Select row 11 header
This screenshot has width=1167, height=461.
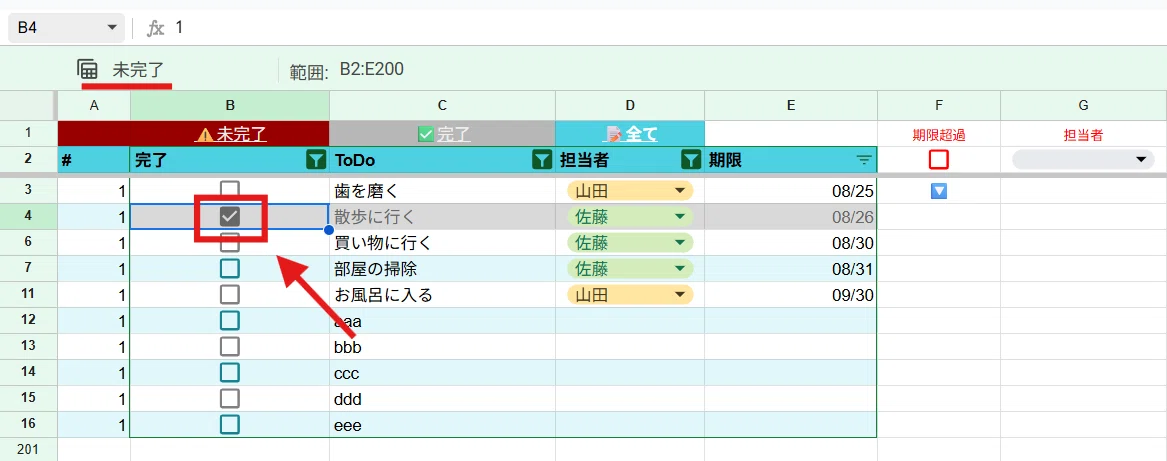coord(28,295)
